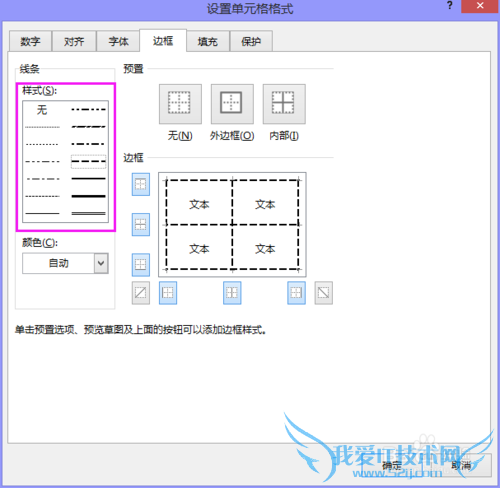This screenshot has width=500, height=488.
Task: Choose the thin solid line style
Action: [x=42, y=213]
